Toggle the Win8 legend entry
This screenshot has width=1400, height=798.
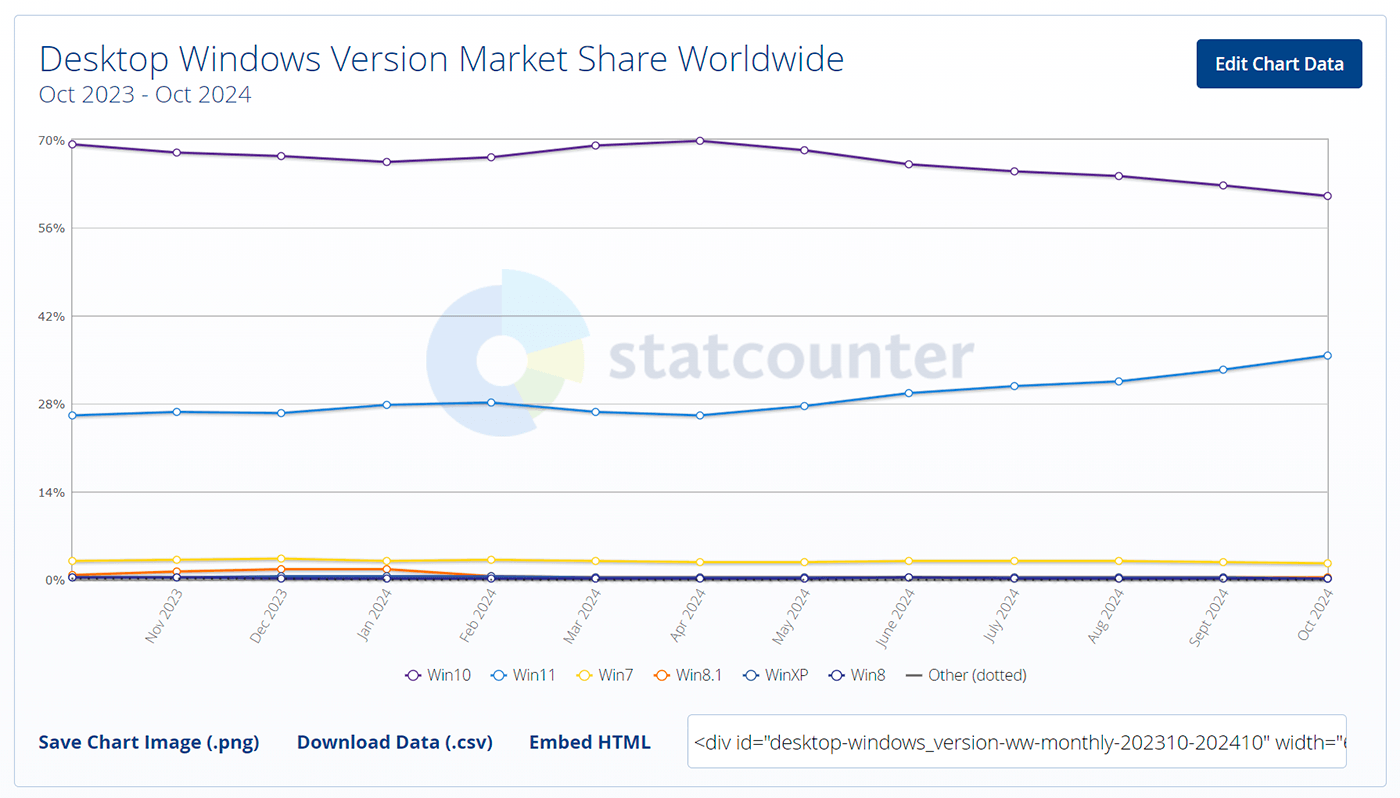[858, 675]
